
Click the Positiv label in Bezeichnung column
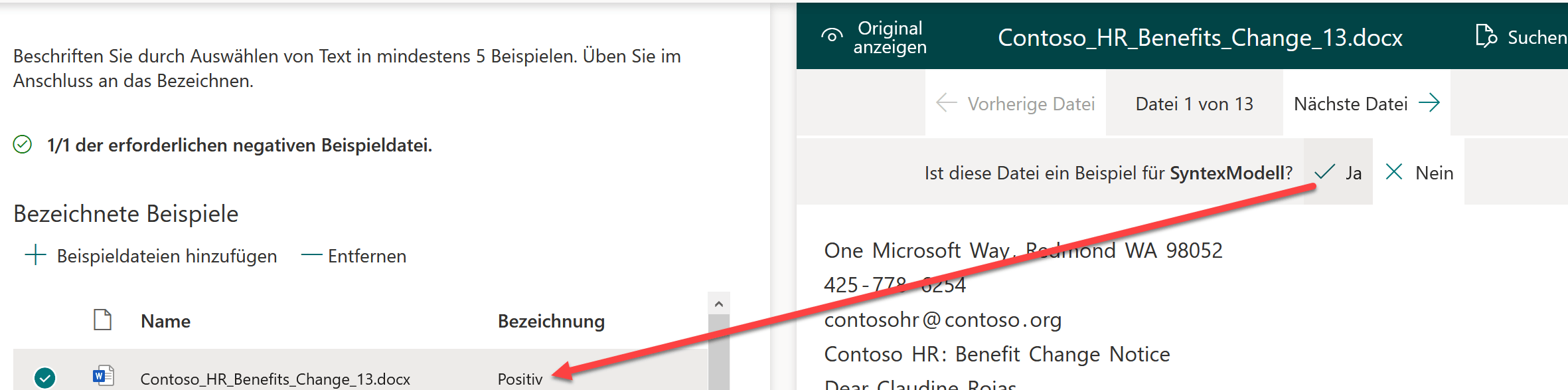pyautogui.click(x=520, y=379)
